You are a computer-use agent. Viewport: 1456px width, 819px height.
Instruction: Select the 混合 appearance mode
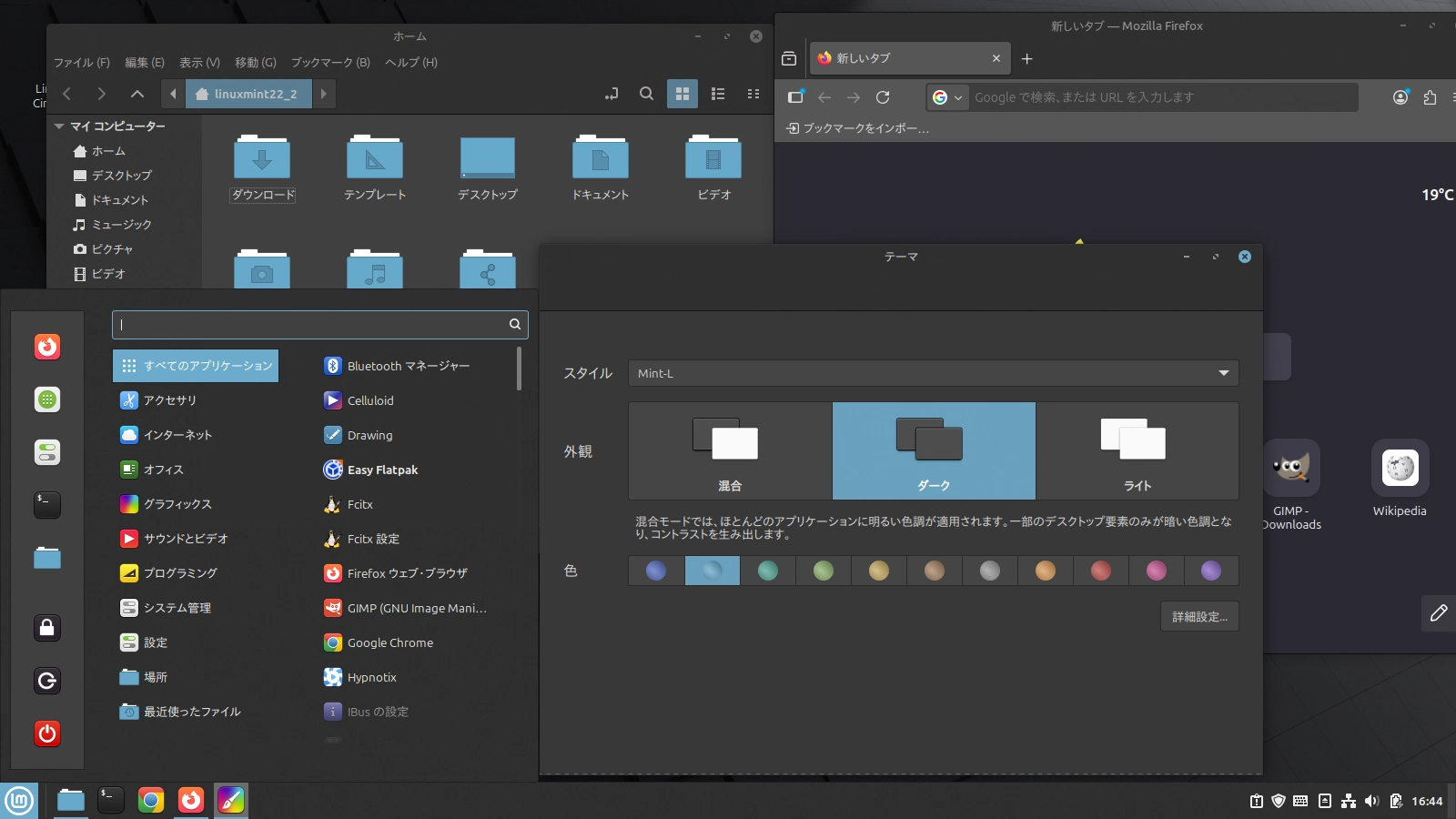click(x=728, y=450)
